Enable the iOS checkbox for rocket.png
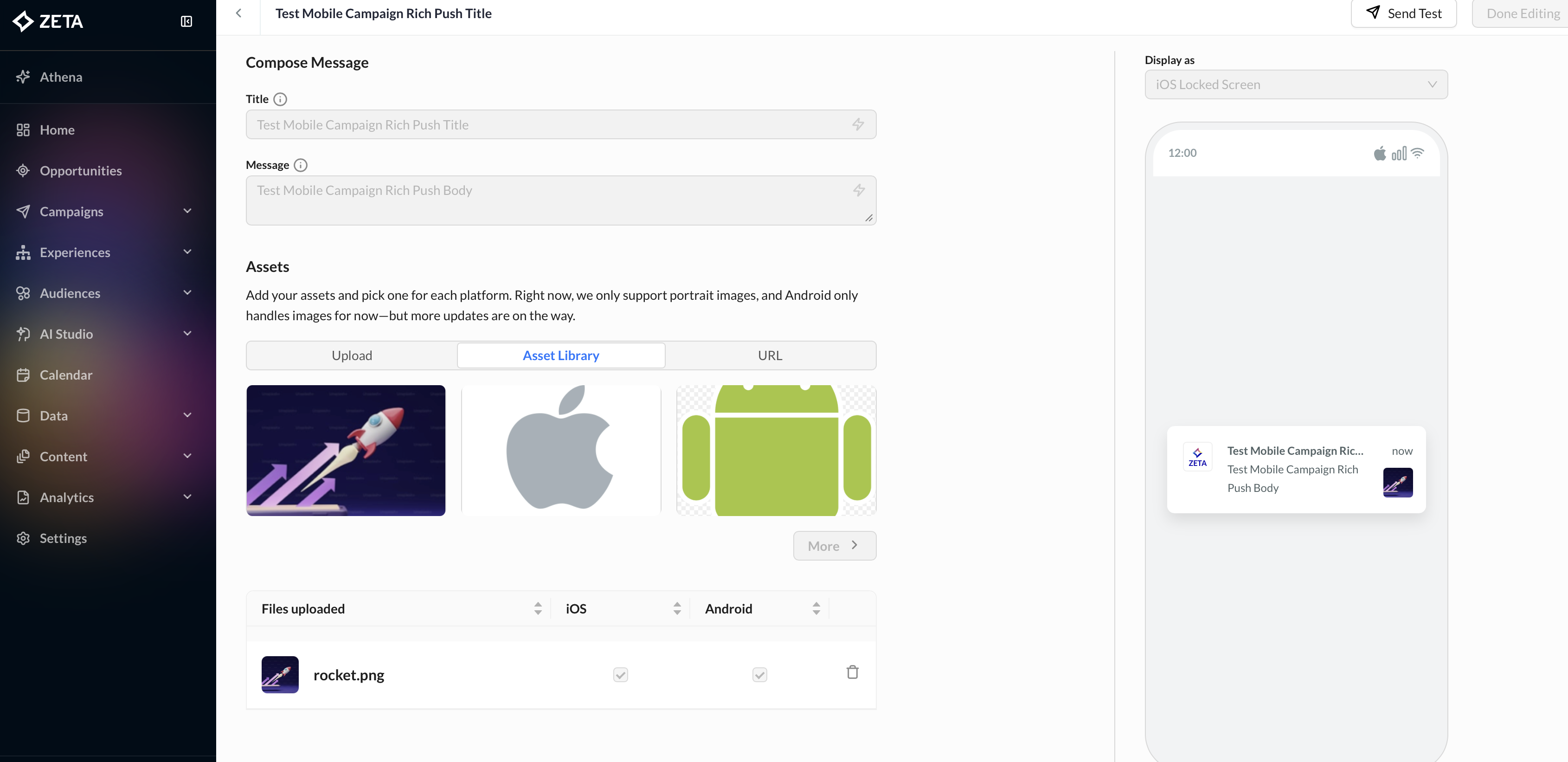The height and width of the screenshot is (762, 1568). click(620, 675)
